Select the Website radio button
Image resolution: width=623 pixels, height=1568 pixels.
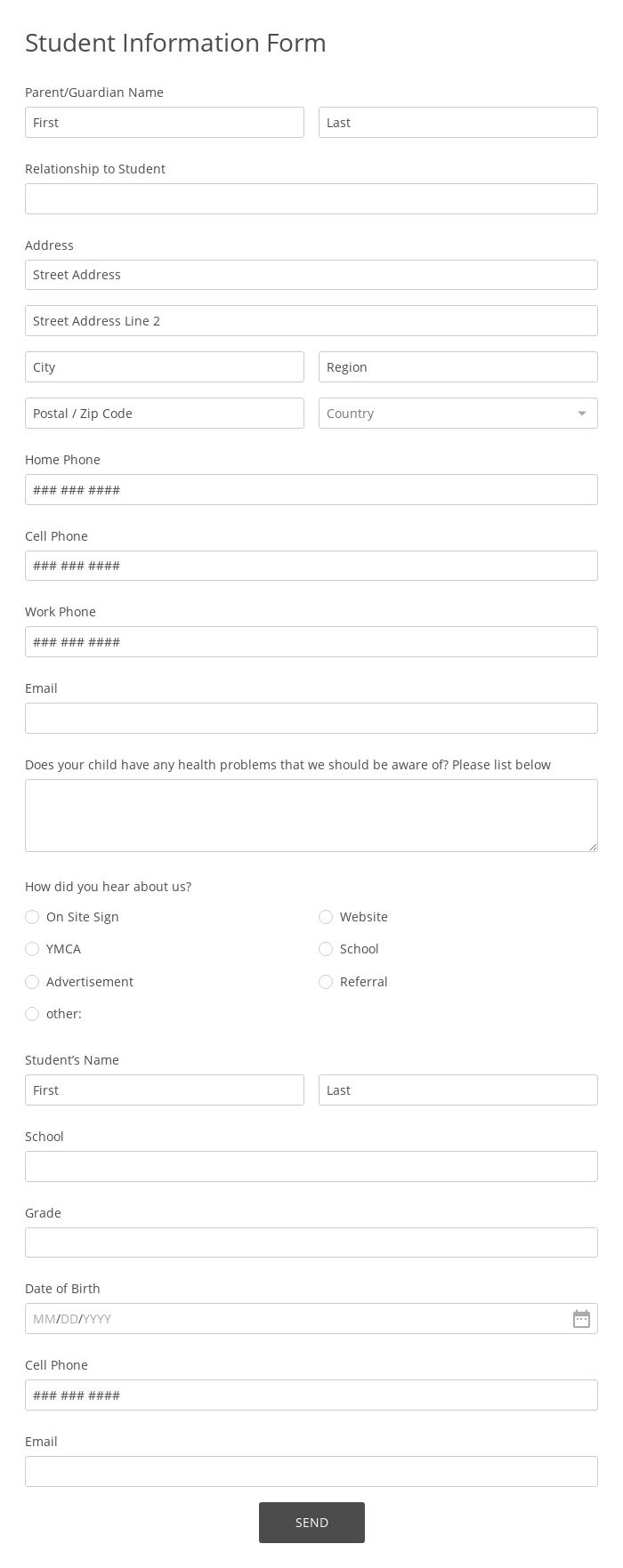coord(326,917)
